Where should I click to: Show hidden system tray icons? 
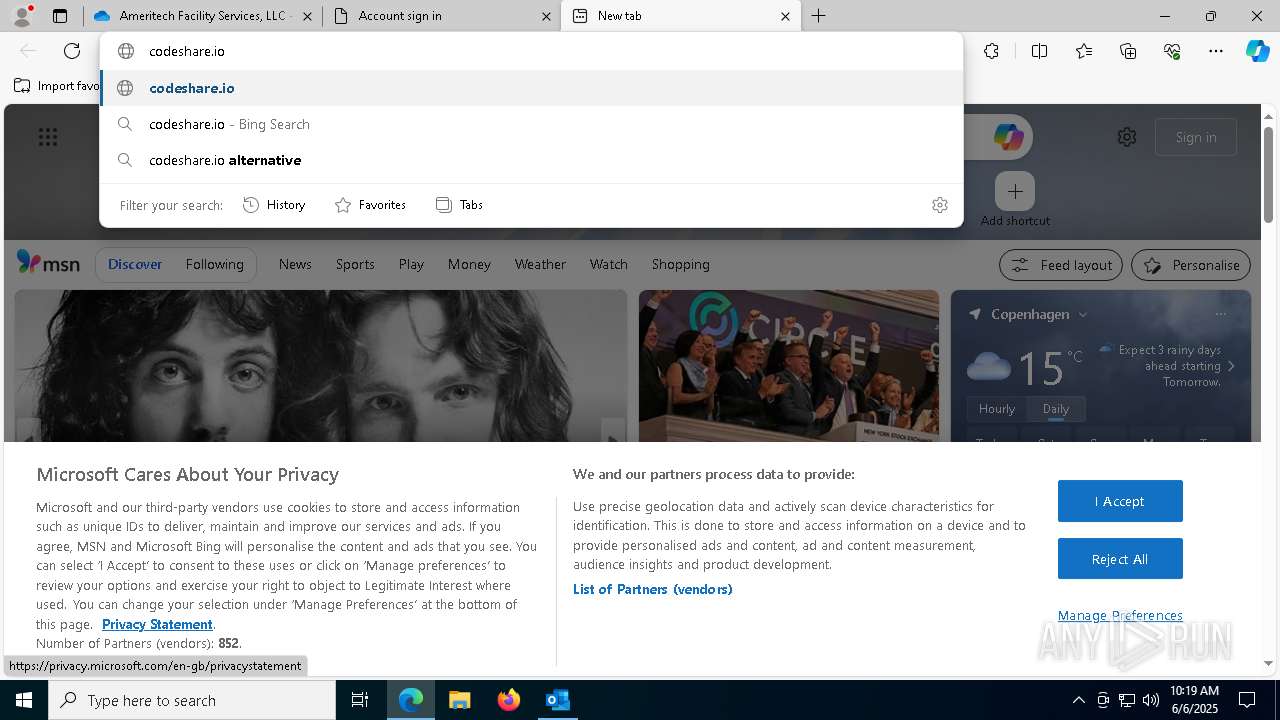[1078, 700]
